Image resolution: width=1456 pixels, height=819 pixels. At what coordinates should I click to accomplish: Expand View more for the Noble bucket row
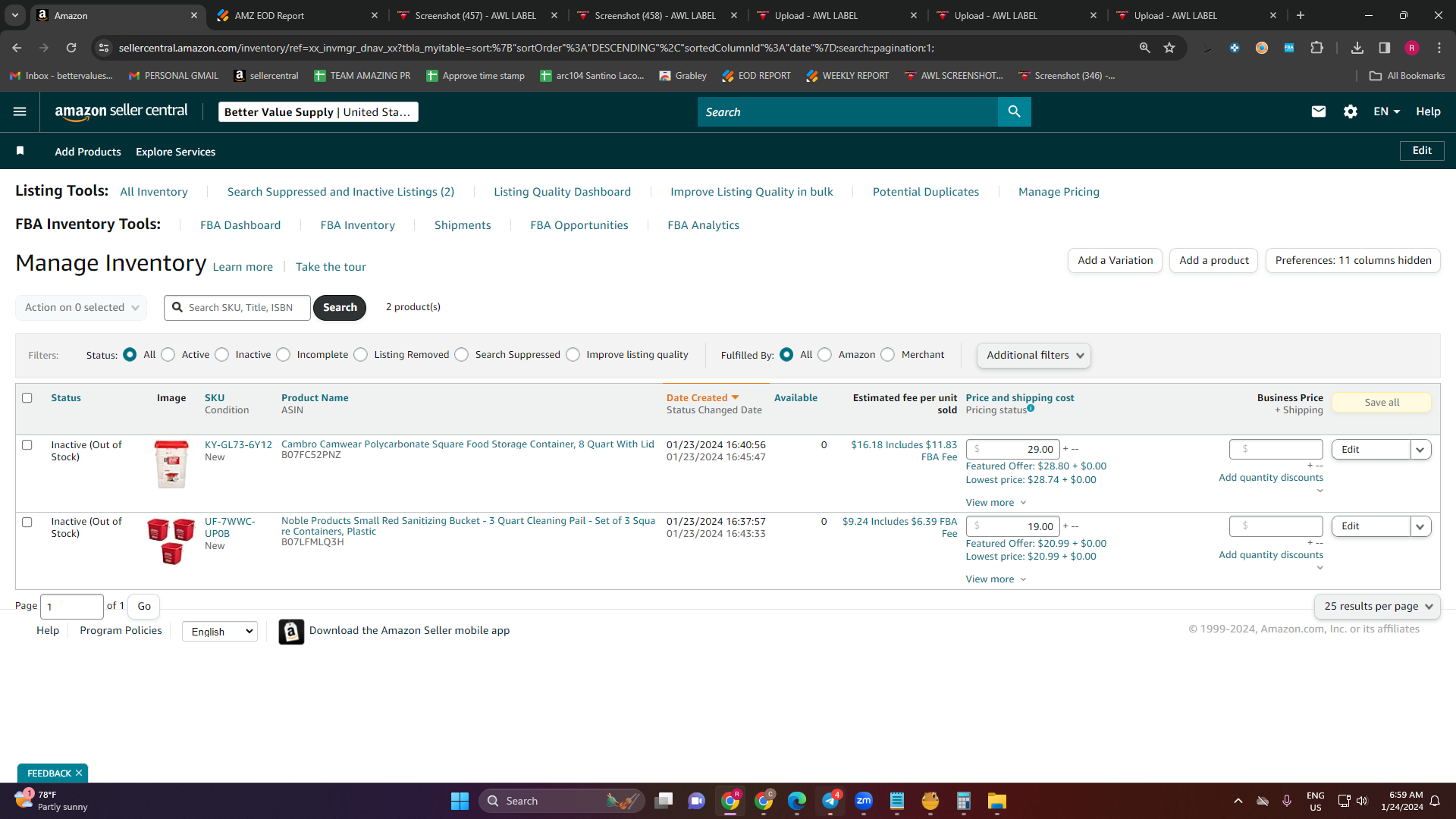[996, 579]
